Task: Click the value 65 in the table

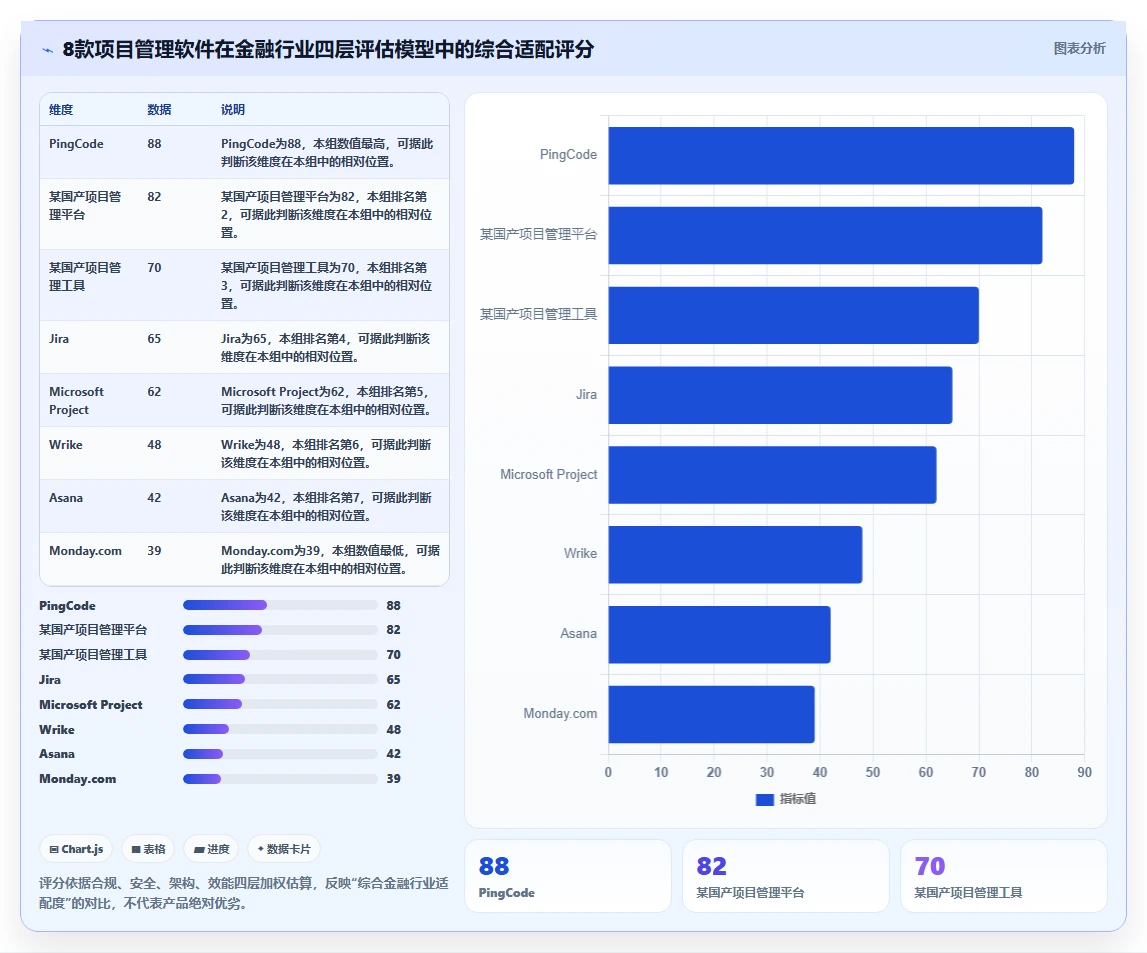Action: 154,339
